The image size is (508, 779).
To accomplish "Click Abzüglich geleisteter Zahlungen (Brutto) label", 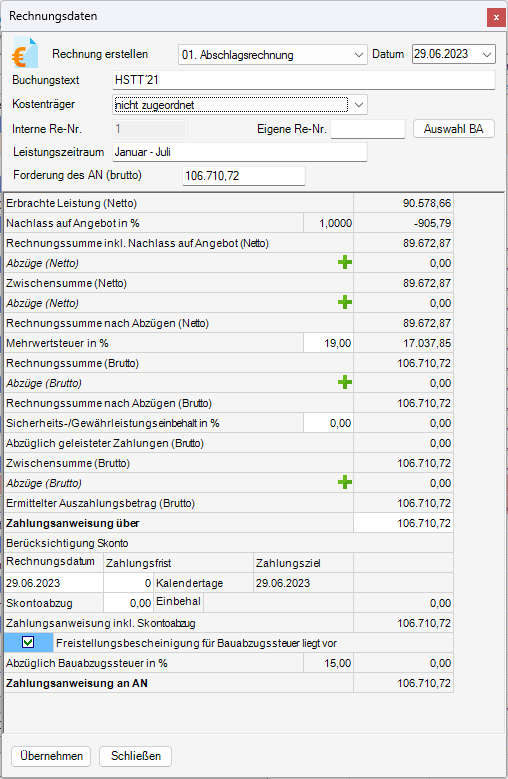I will coord(105,443).
